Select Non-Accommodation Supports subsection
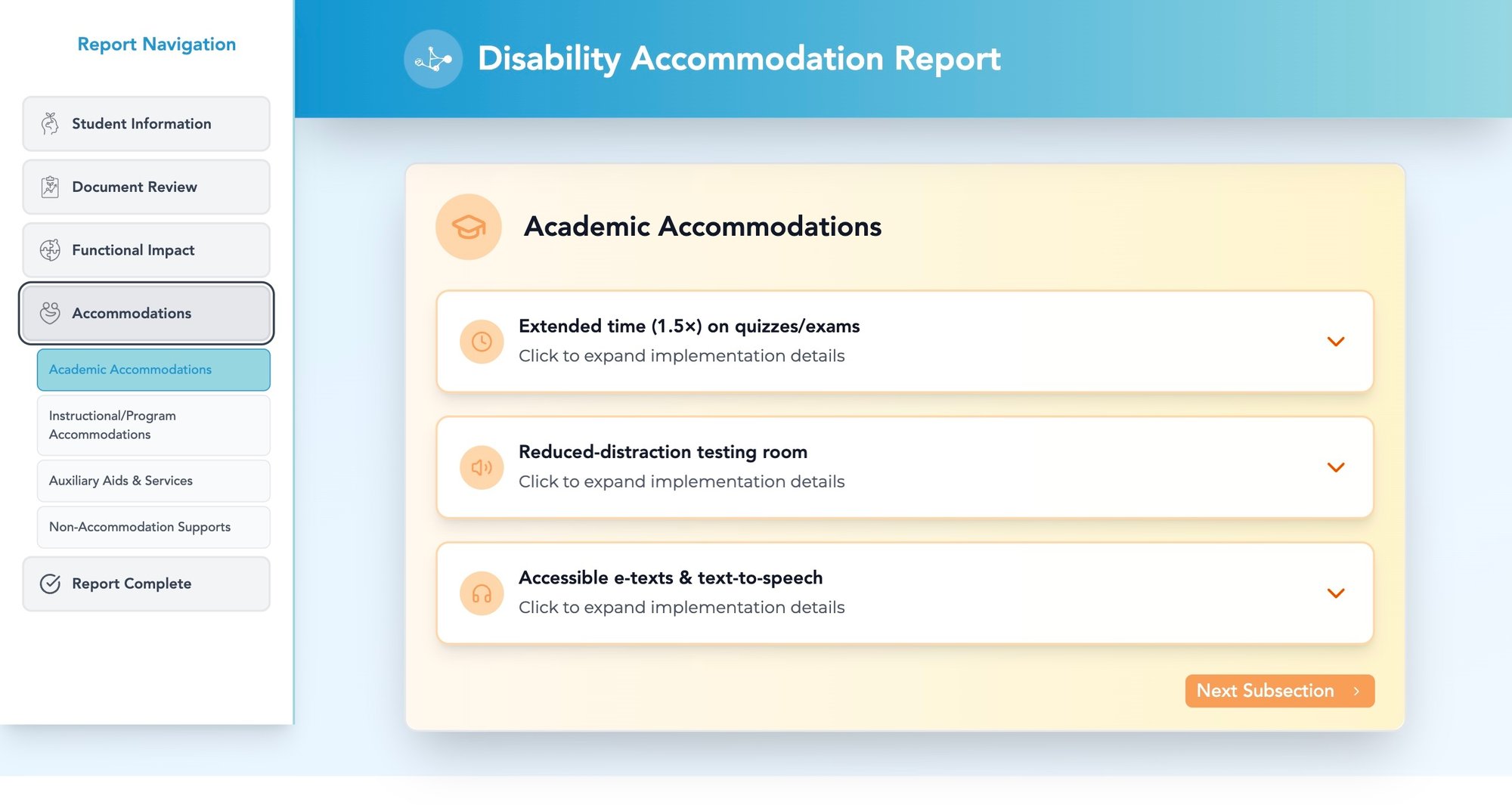This screenshot has height=805, width=1512. click(x=153, y=527)
